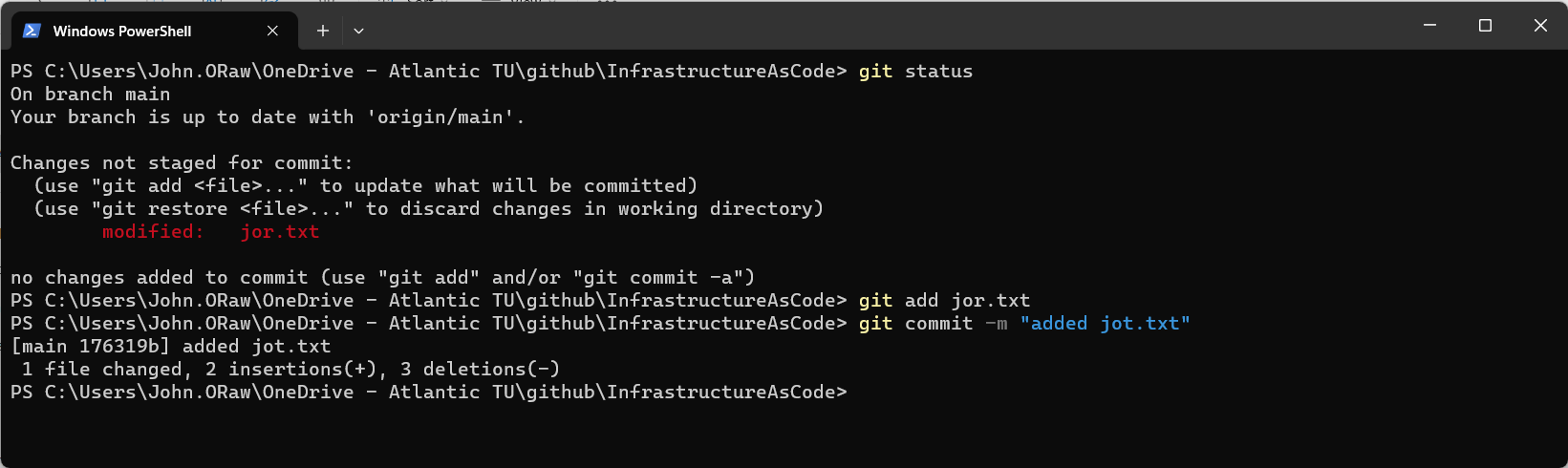1568x468 pixels.
Task: Close the terminal window
Action: tap(1540, 26)
